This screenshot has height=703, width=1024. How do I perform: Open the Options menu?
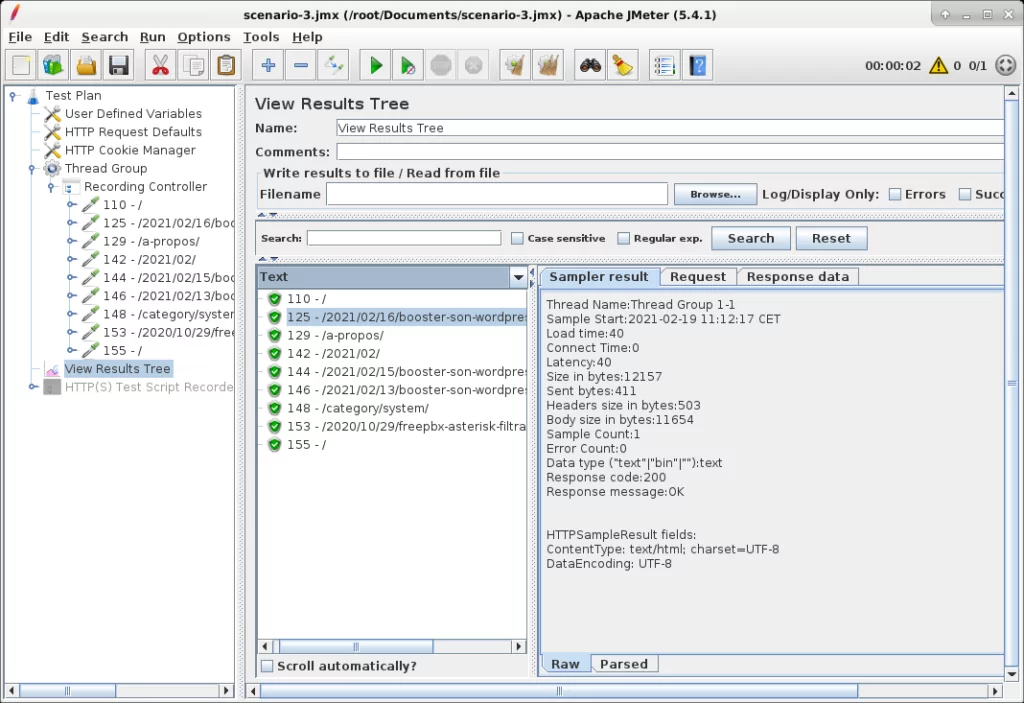204,37
